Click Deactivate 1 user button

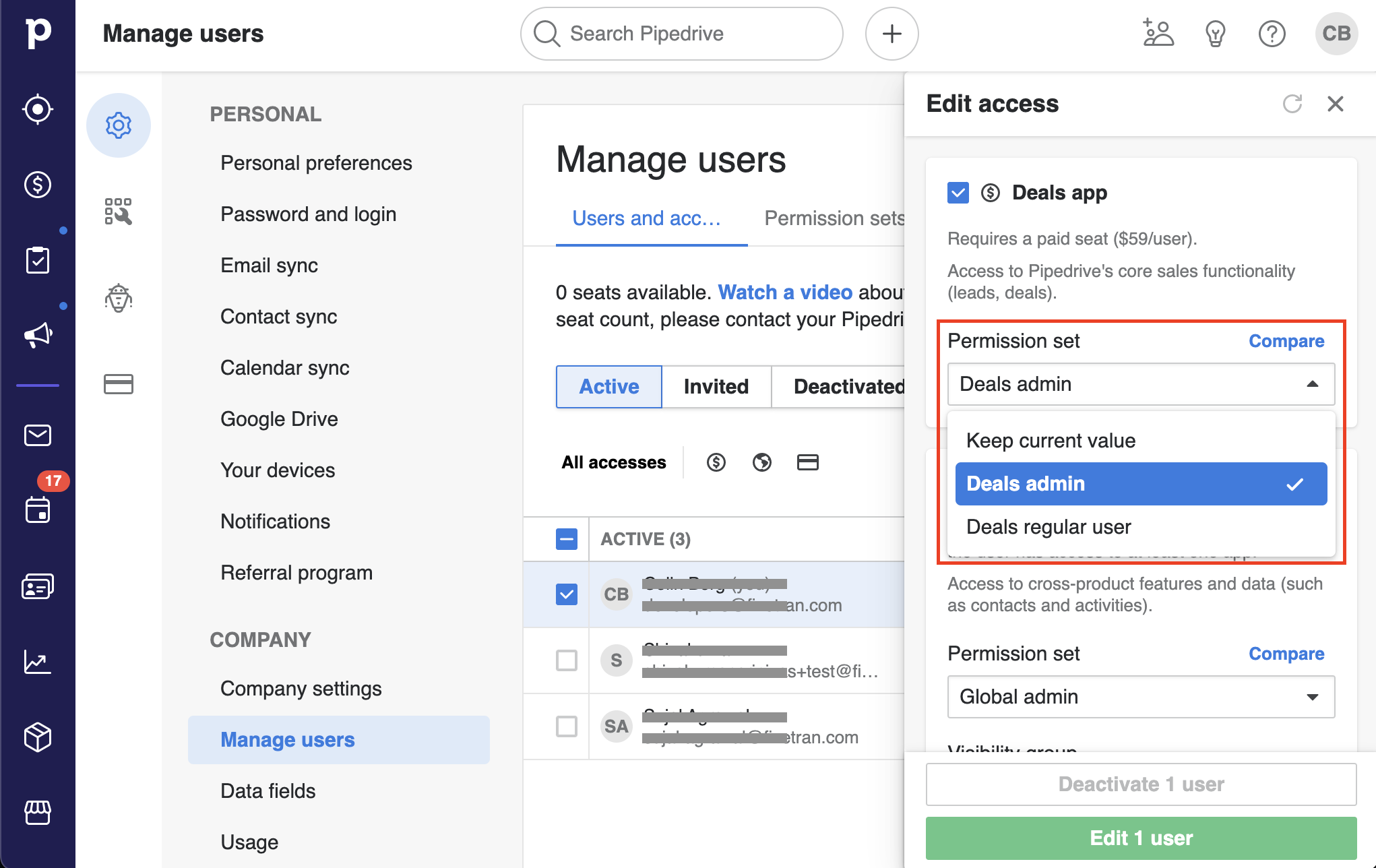coord(1141,784)
